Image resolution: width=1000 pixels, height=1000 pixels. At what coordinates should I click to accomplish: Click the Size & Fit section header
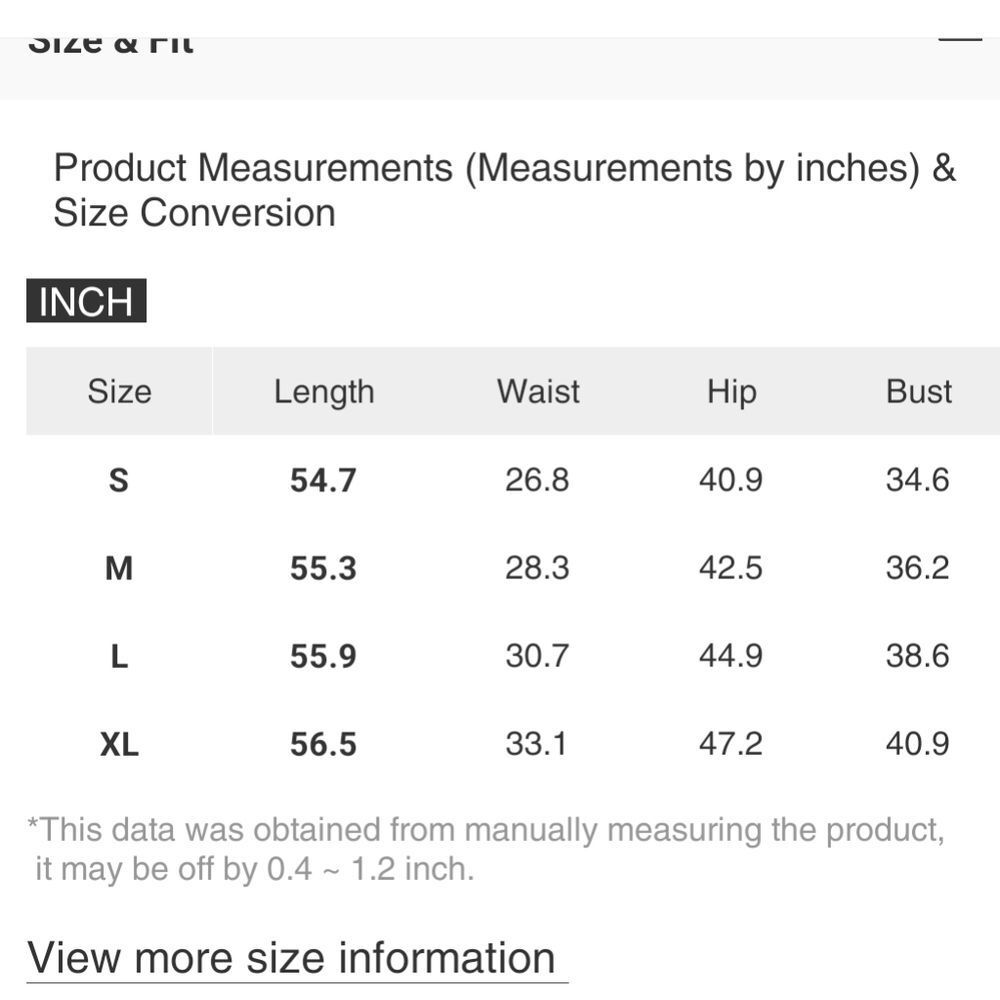pyautogui.click(x=110, y=46)
